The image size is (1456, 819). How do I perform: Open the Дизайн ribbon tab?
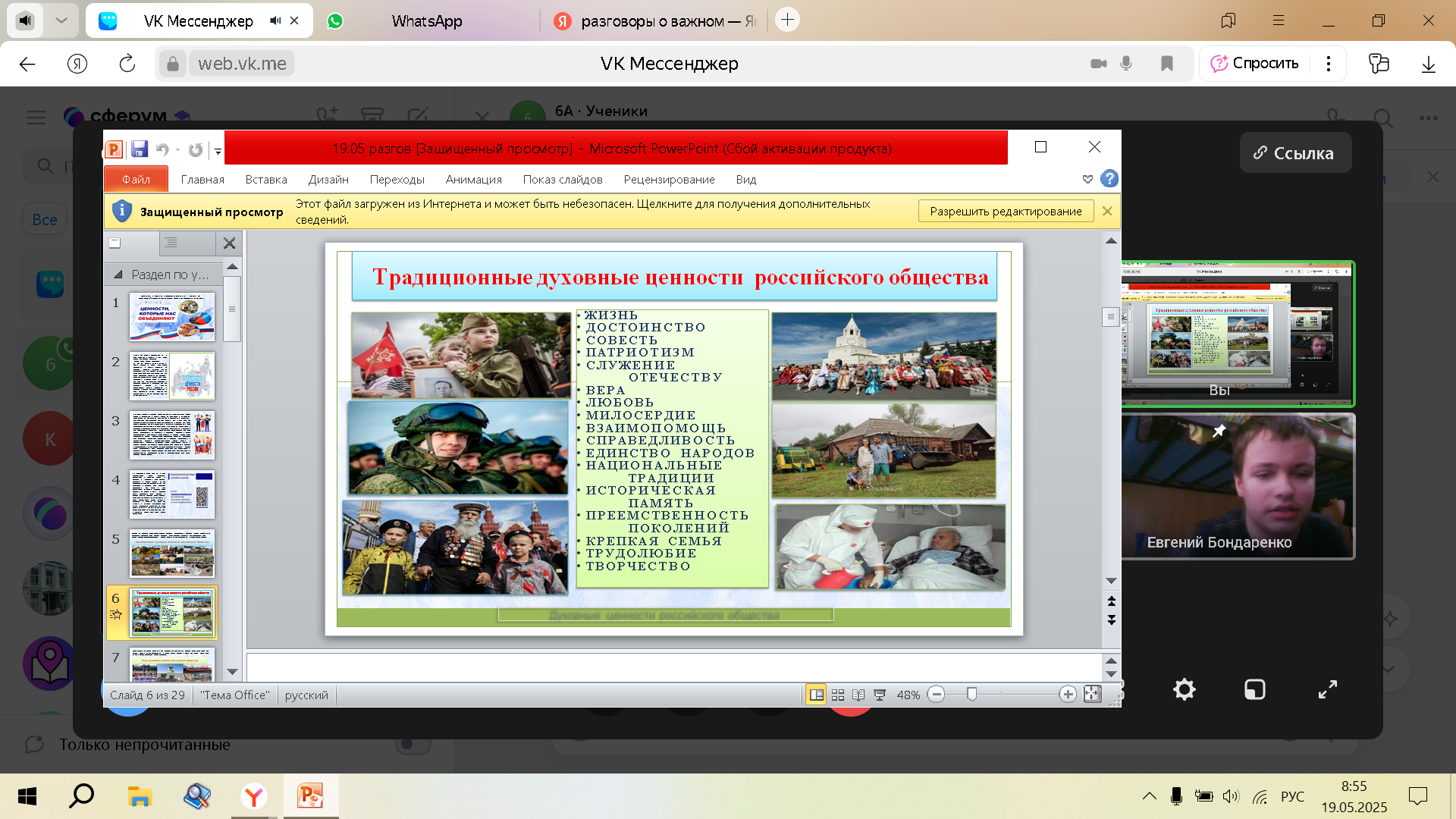pos(328,179)
